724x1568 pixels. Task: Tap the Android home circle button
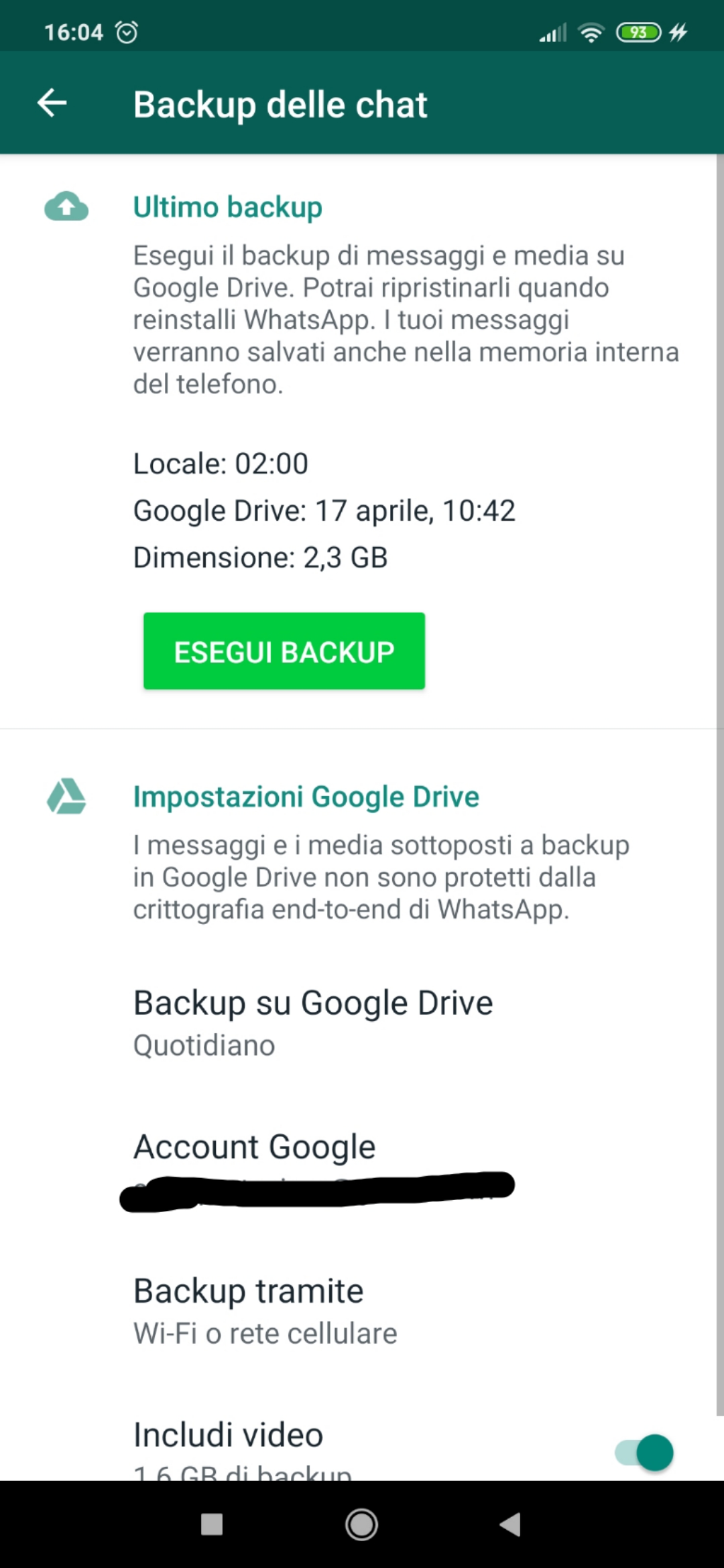(361, 1524)
